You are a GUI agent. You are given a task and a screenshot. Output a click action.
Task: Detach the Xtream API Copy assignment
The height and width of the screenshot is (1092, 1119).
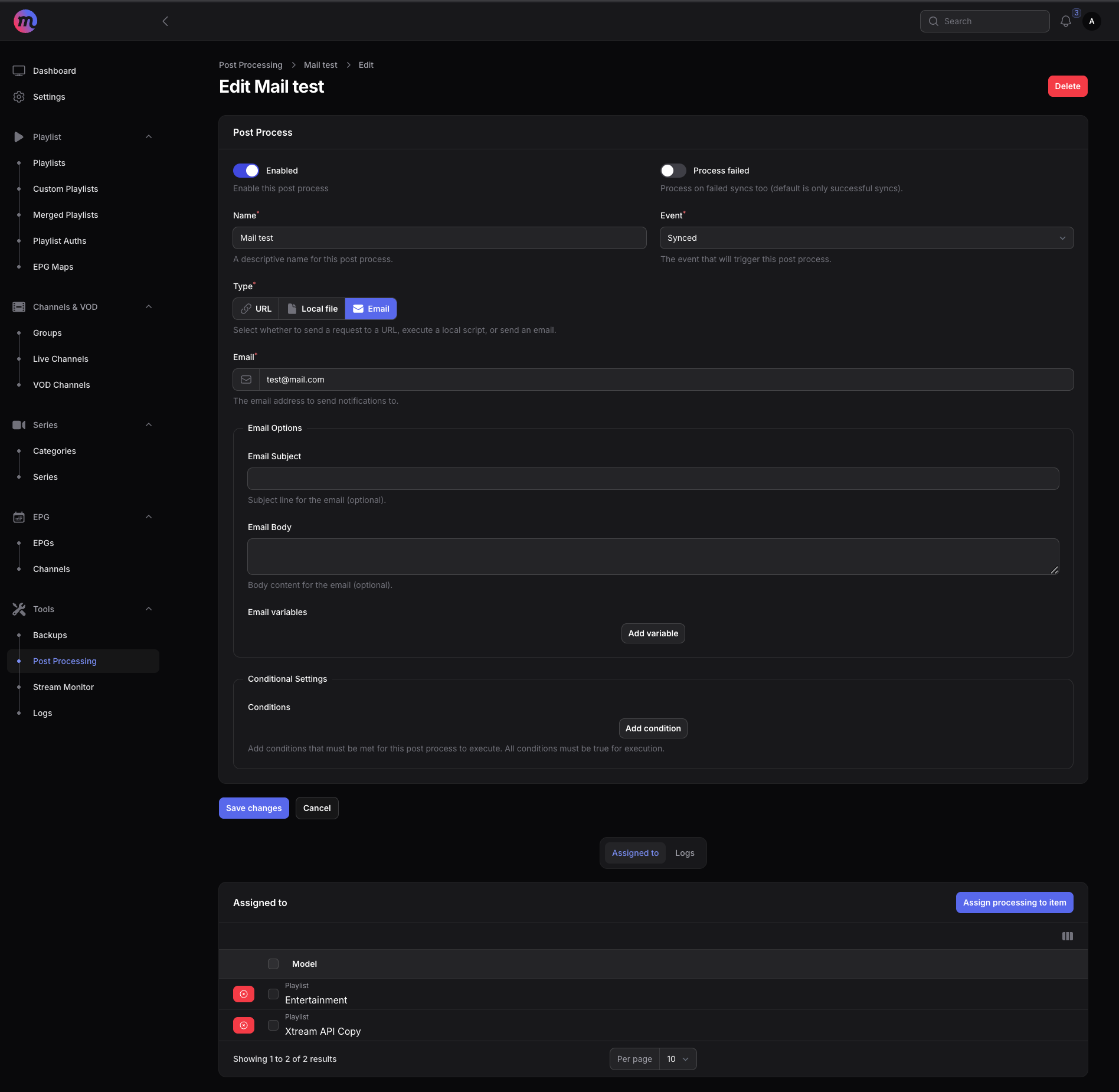pyautogui.click(x=244, y=1025)
